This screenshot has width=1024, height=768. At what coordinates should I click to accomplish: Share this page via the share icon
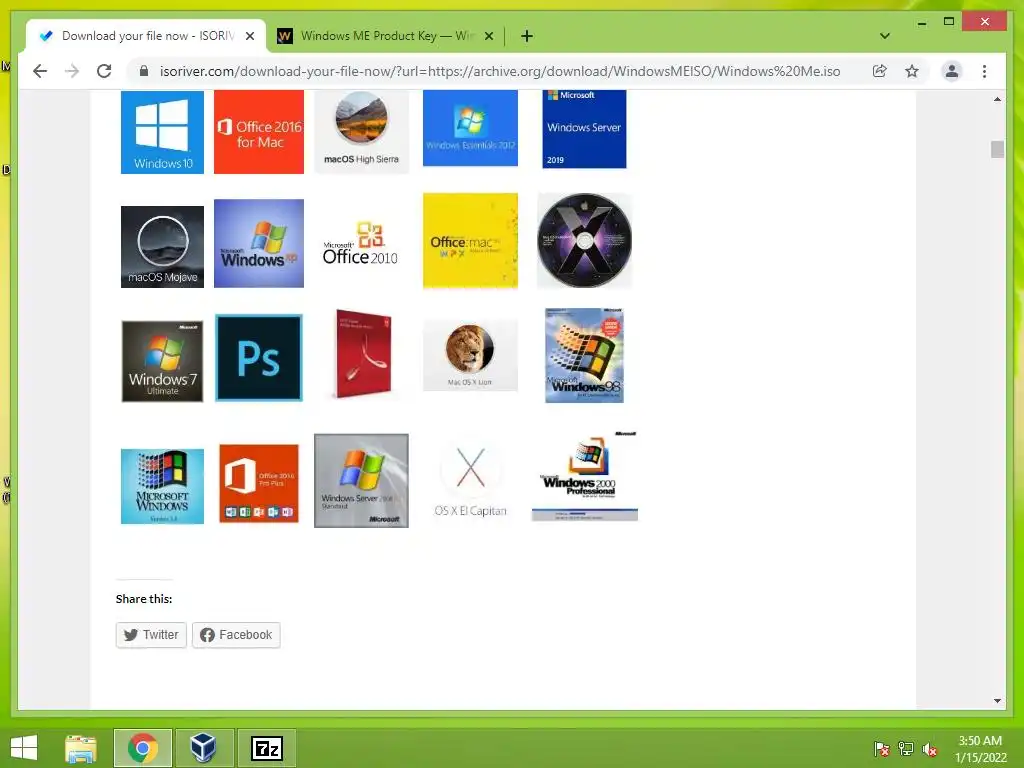point(880,71)
